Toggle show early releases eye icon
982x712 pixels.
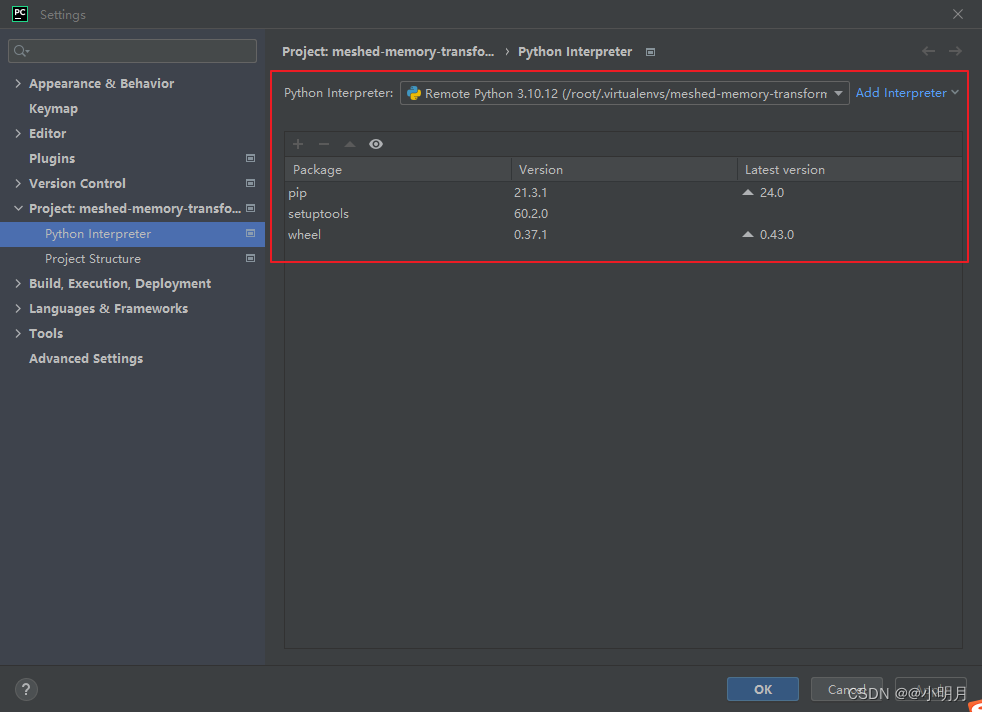376,144
